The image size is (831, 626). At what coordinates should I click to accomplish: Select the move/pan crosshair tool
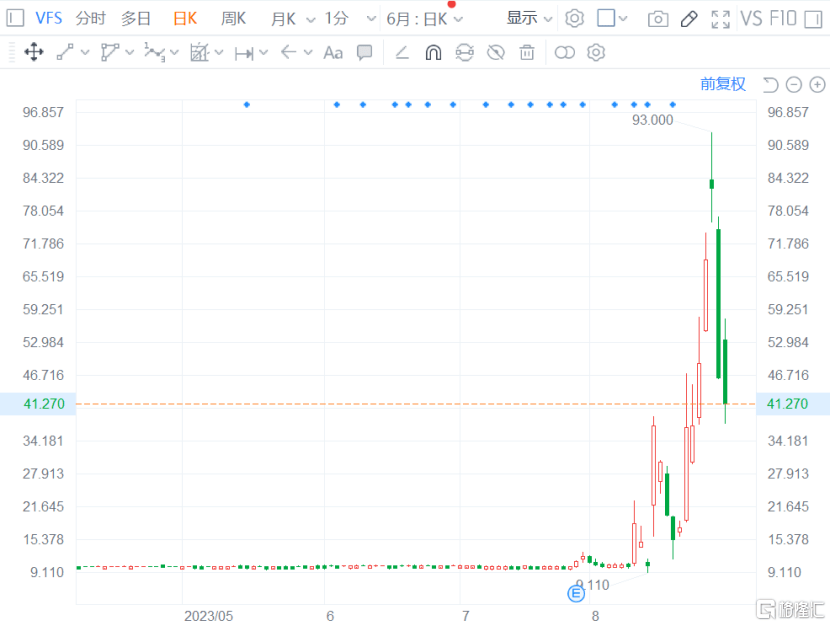(x=33, y=53)
